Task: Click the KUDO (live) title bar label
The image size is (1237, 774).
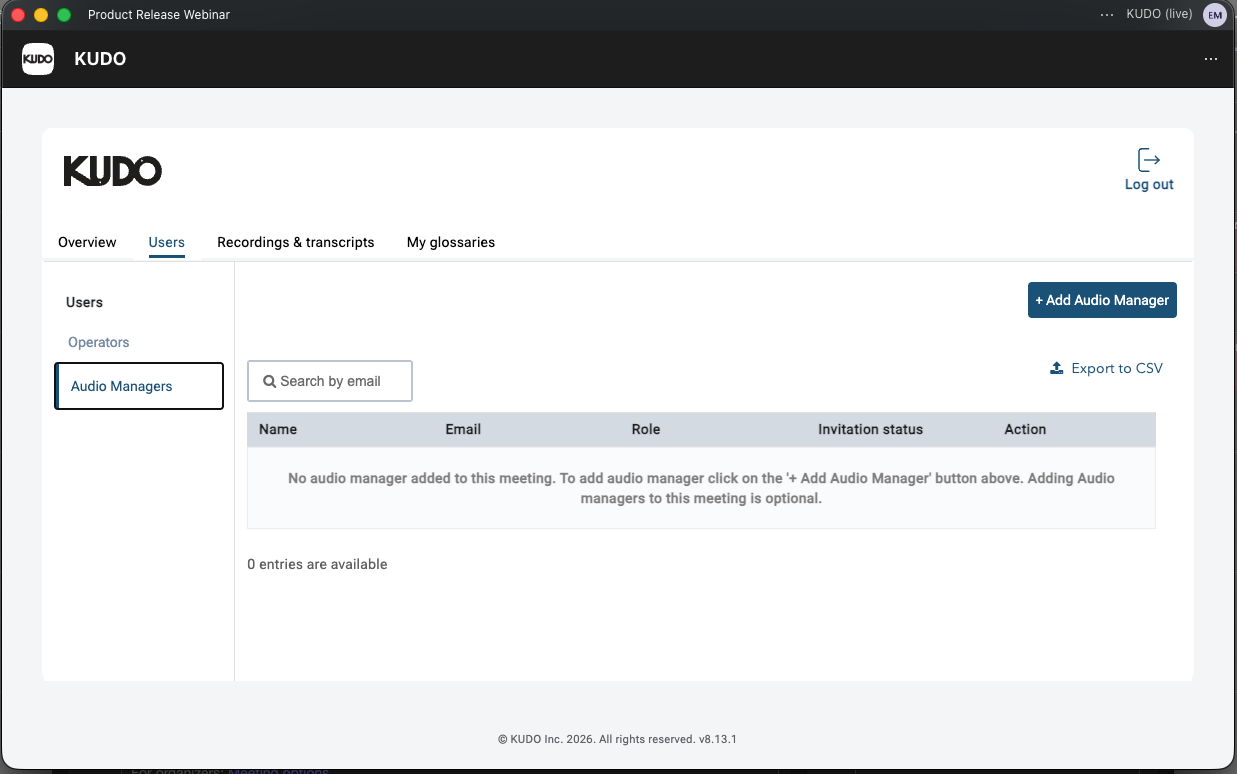Action: (1159, 14)
